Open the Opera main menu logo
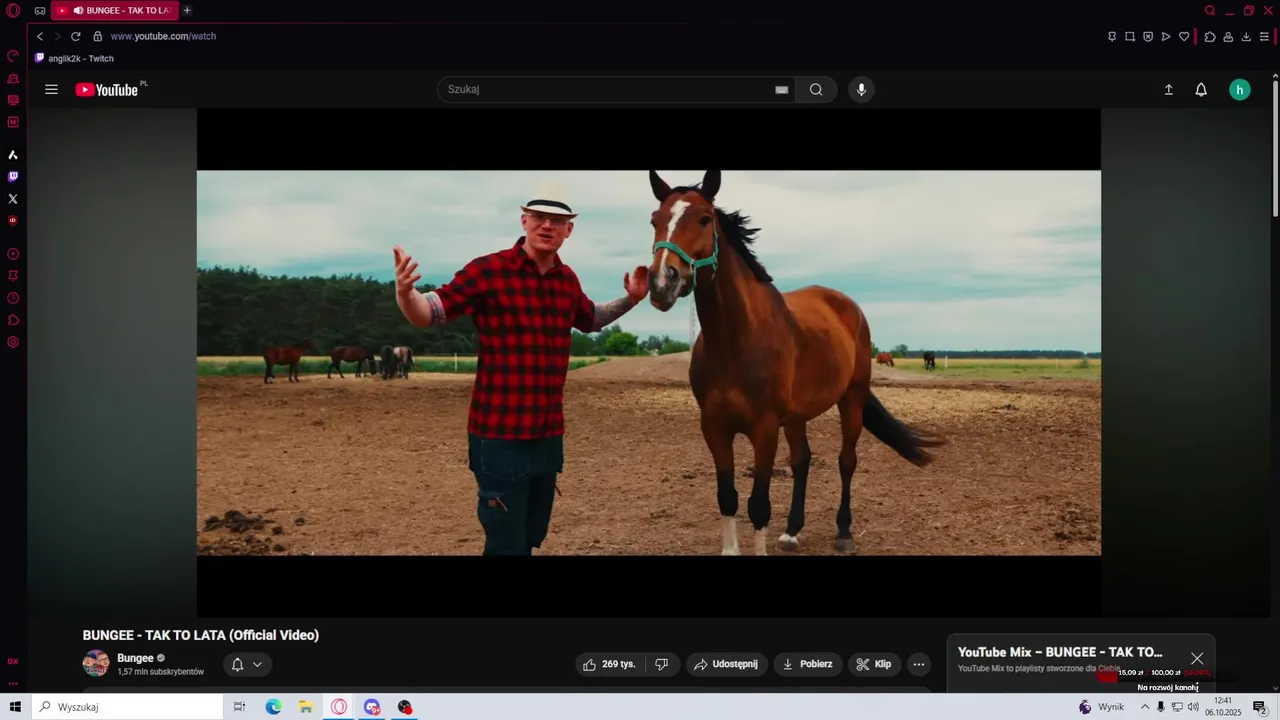Image resolution: width=1280 pixels, height=720 pixels. pyautogui.click(x=13, y=10)
